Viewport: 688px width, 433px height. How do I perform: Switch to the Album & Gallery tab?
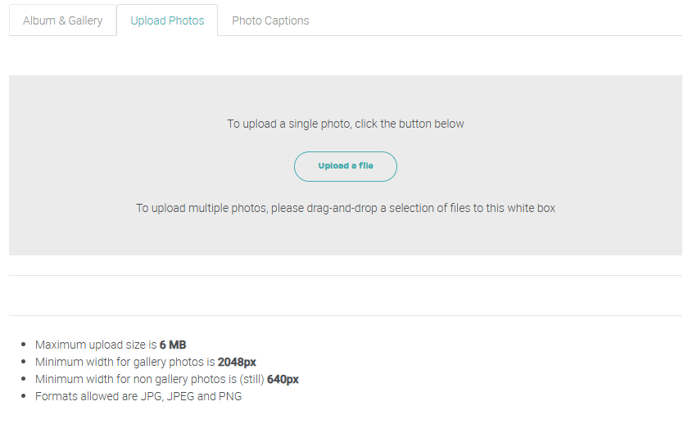coord(63,20)
